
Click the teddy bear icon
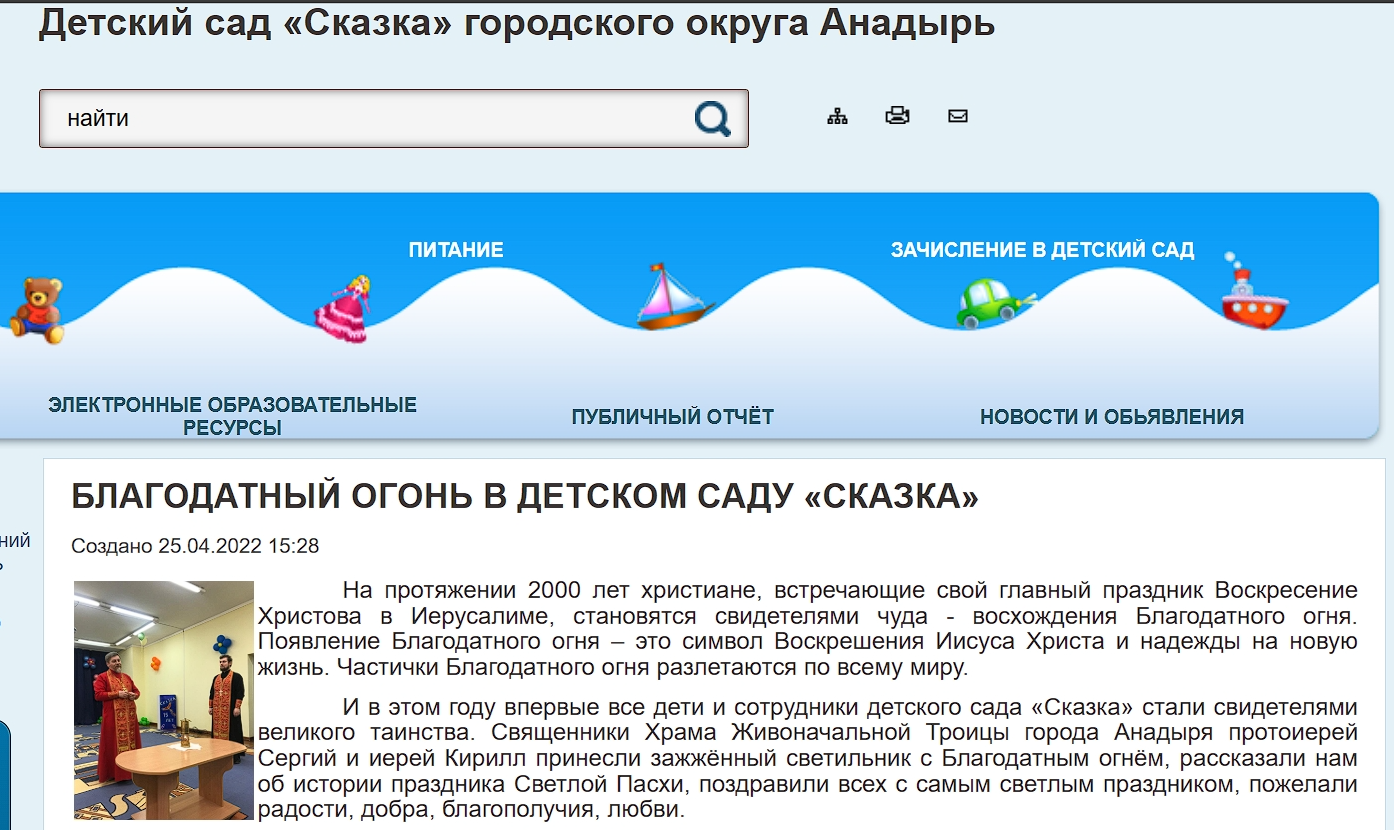tap(37, 310)
